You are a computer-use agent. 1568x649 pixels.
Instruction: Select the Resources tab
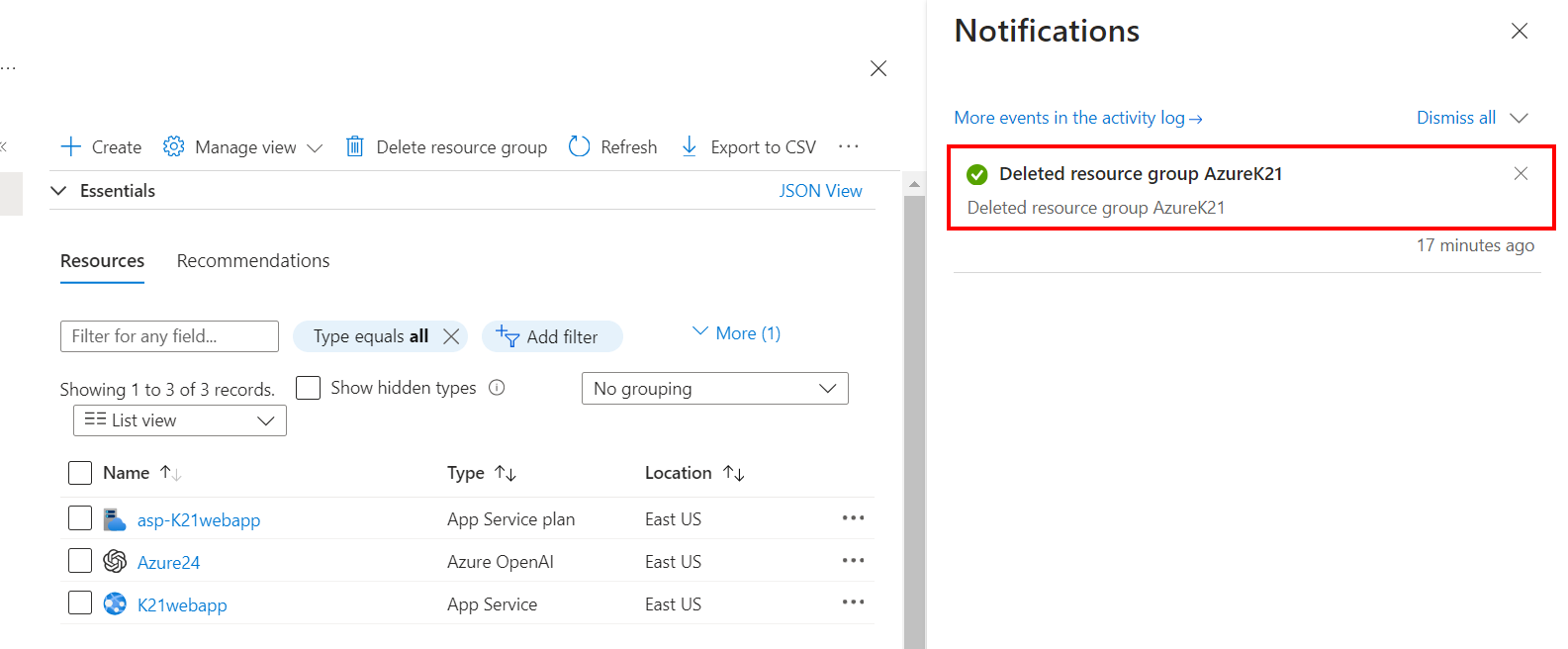[x=102, y=261]
